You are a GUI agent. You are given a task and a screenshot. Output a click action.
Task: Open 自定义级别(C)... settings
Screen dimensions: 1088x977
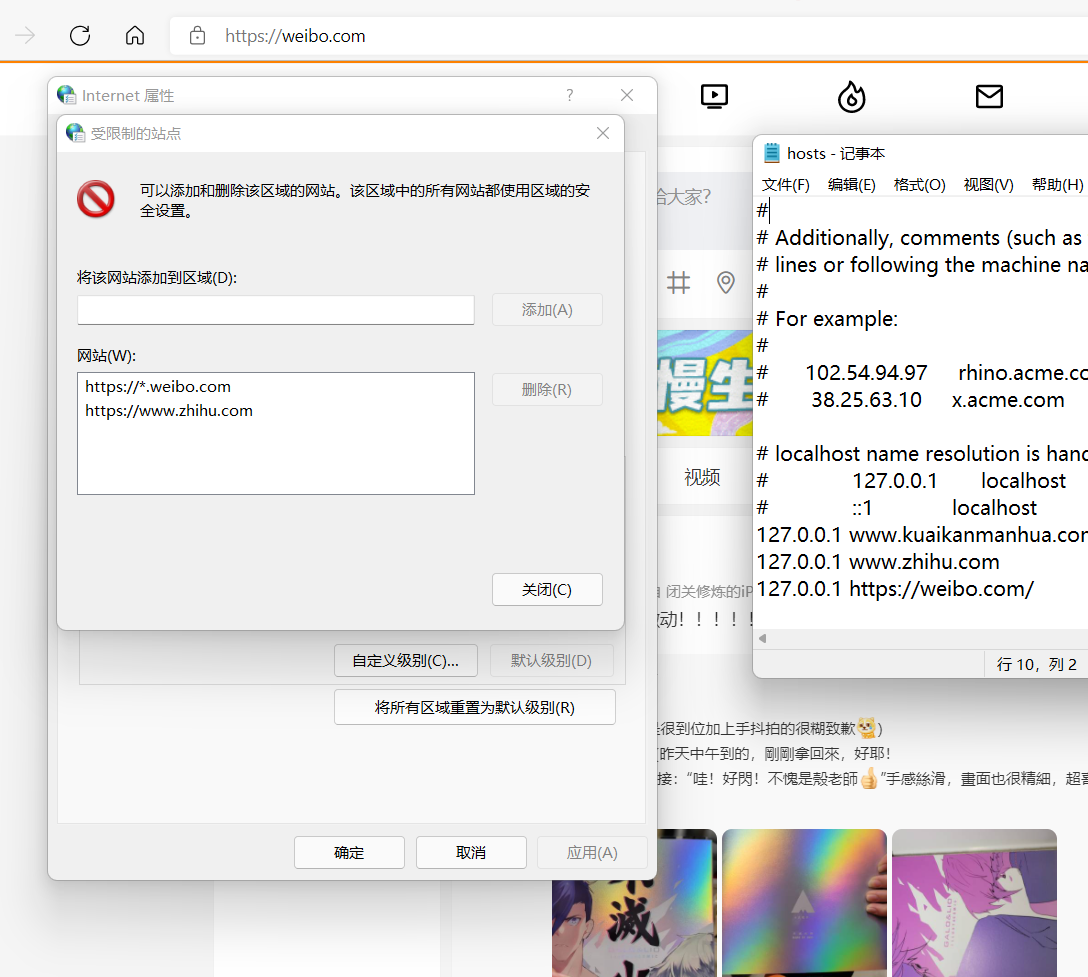[x=405, y=661]
